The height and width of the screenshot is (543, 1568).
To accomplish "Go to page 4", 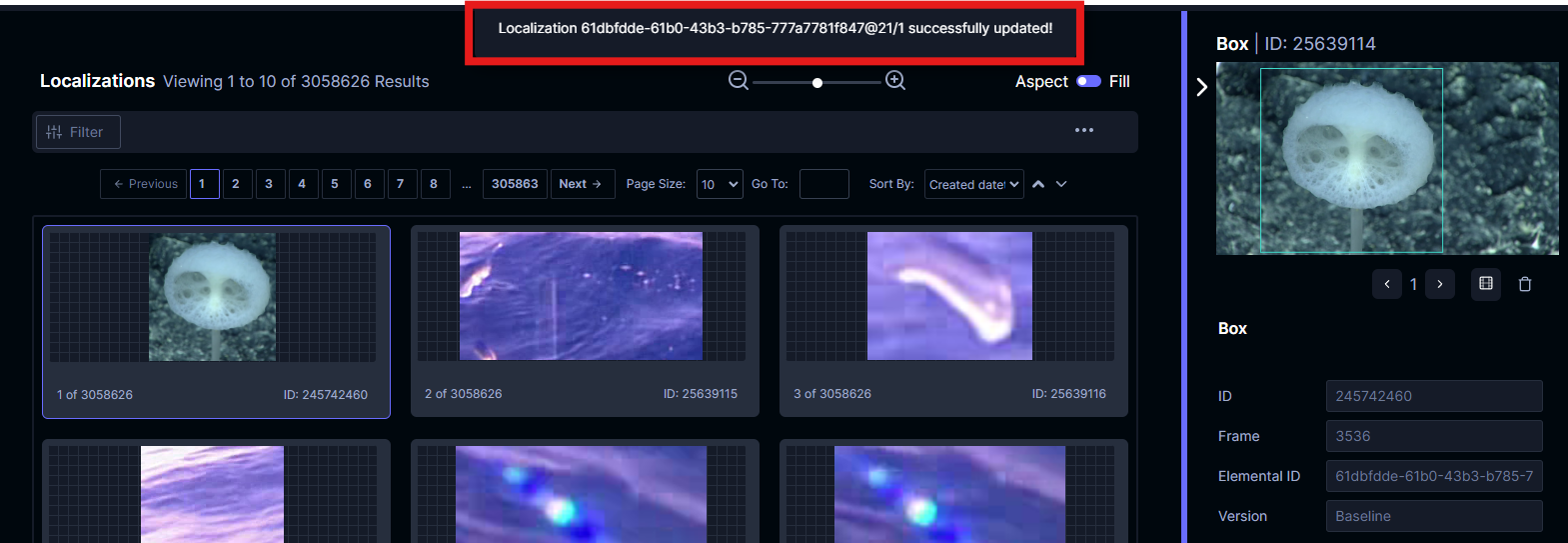I will [303, 184].
